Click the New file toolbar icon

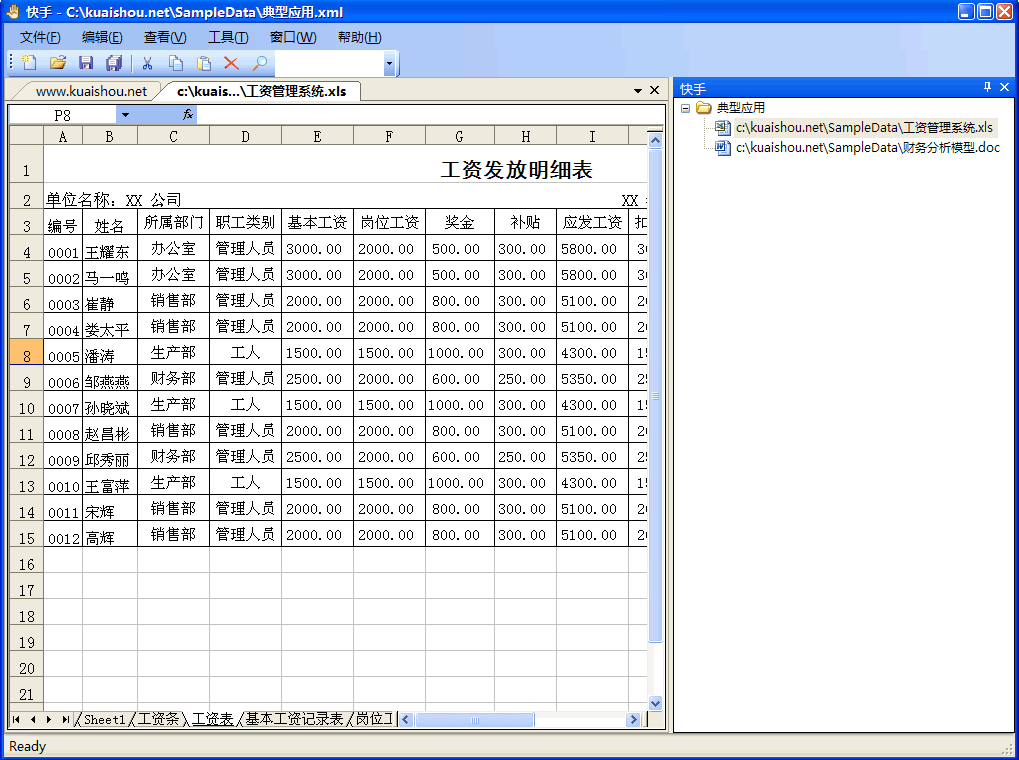[29, 63]
